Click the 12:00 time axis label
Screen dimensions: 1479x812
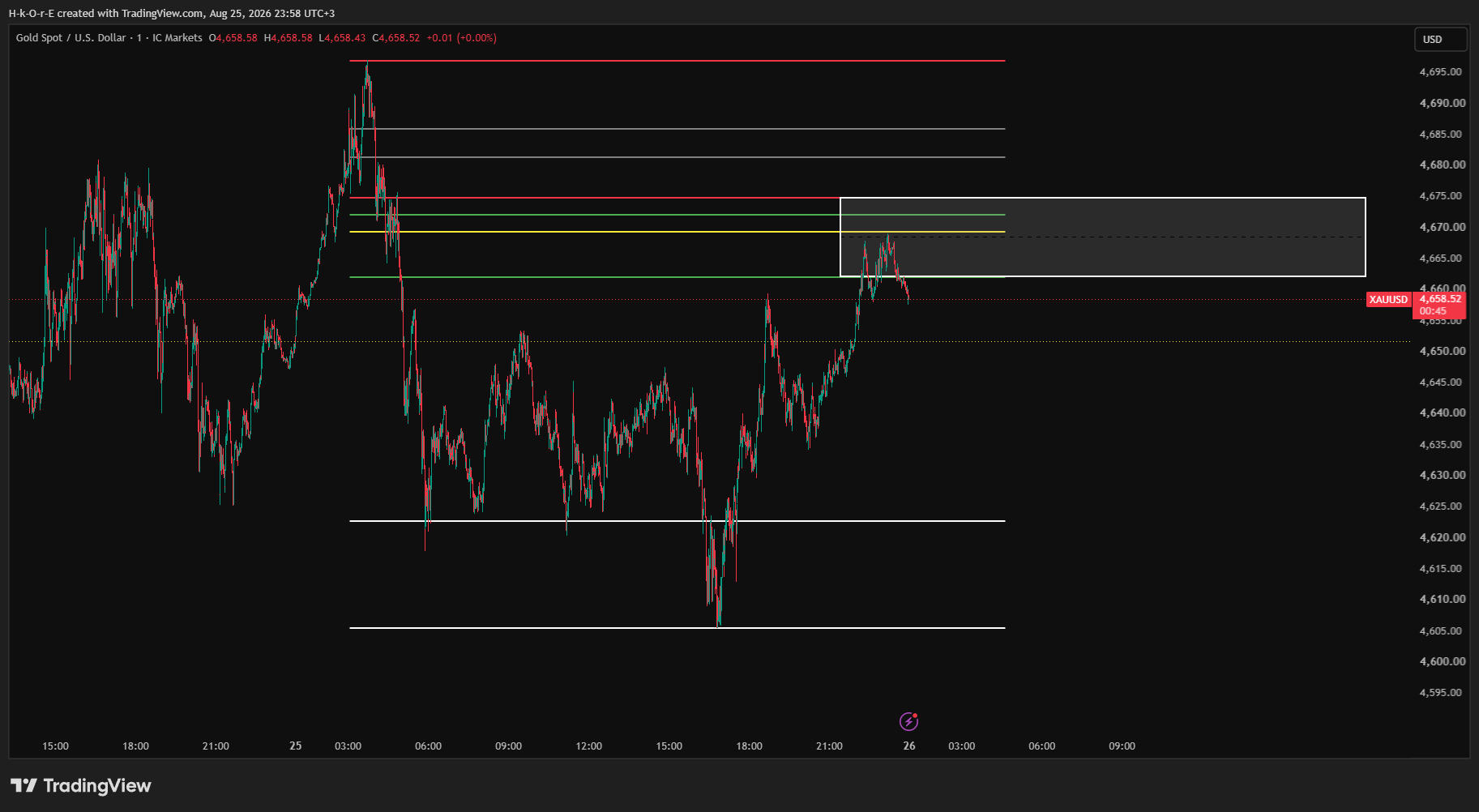click(589, 746)
